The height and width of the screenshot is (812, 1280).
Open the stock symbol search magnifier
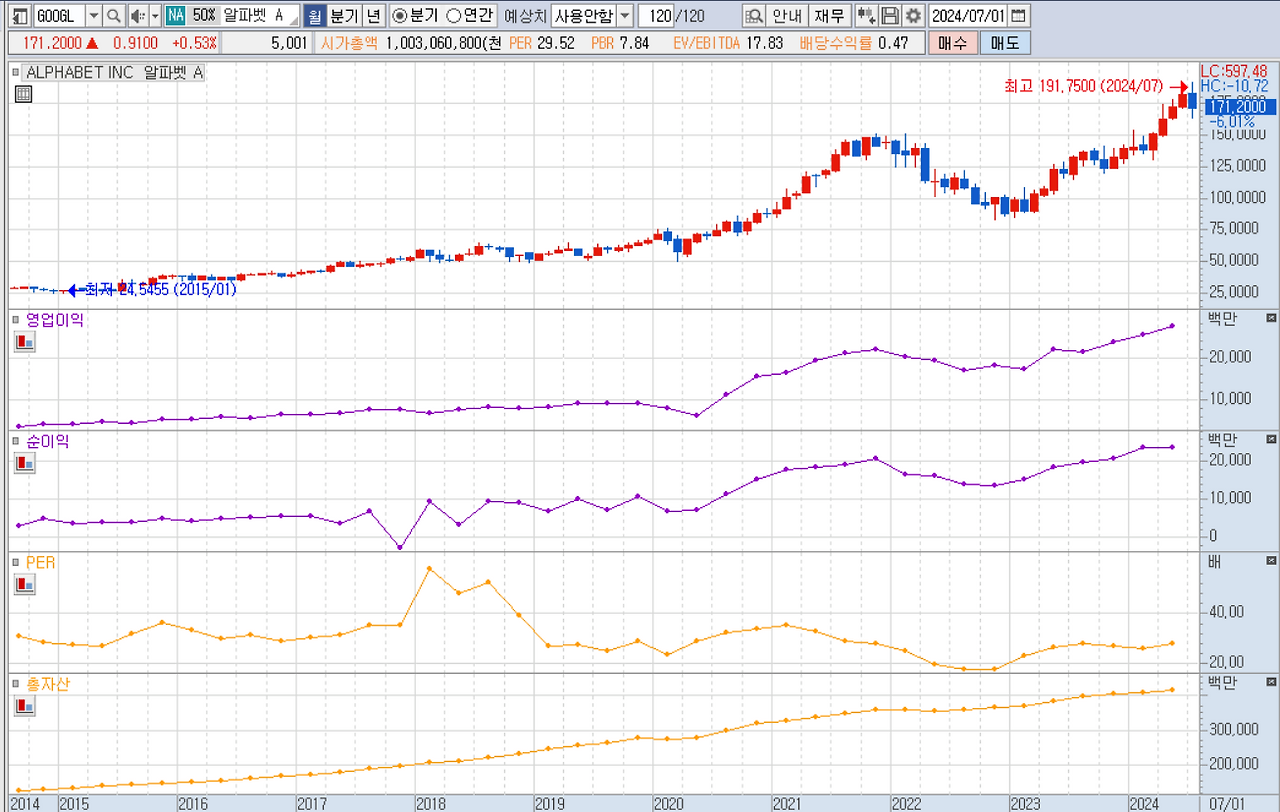tap(114, 16)
